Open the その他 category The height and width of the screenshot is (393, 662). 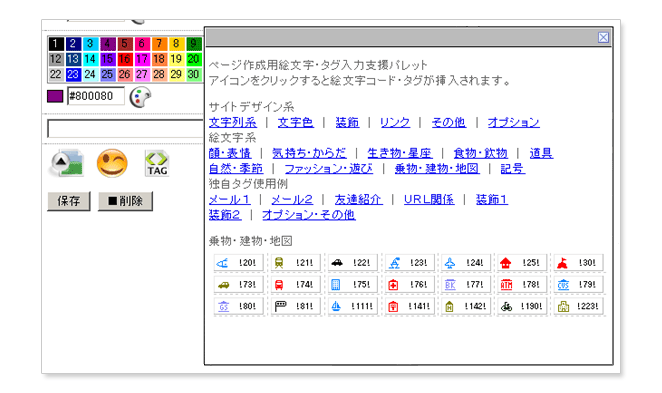(448, 122)
